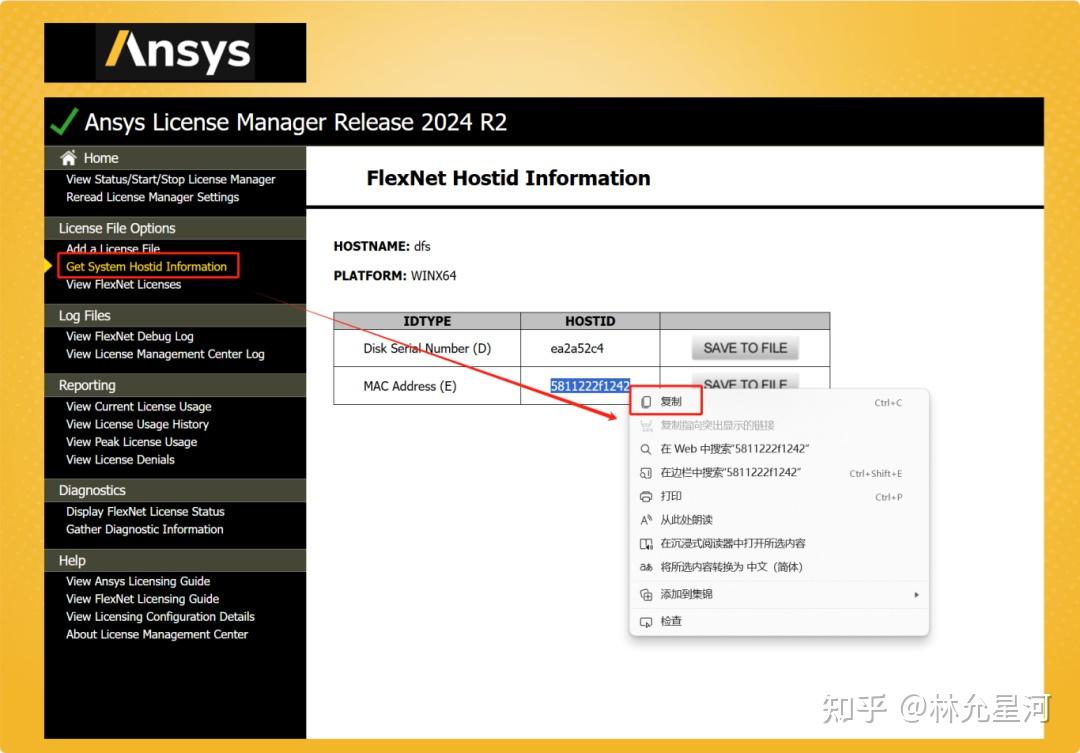Click the immersive reader book icon
This screenshot has height=753, width=1080.
point(648,544)
